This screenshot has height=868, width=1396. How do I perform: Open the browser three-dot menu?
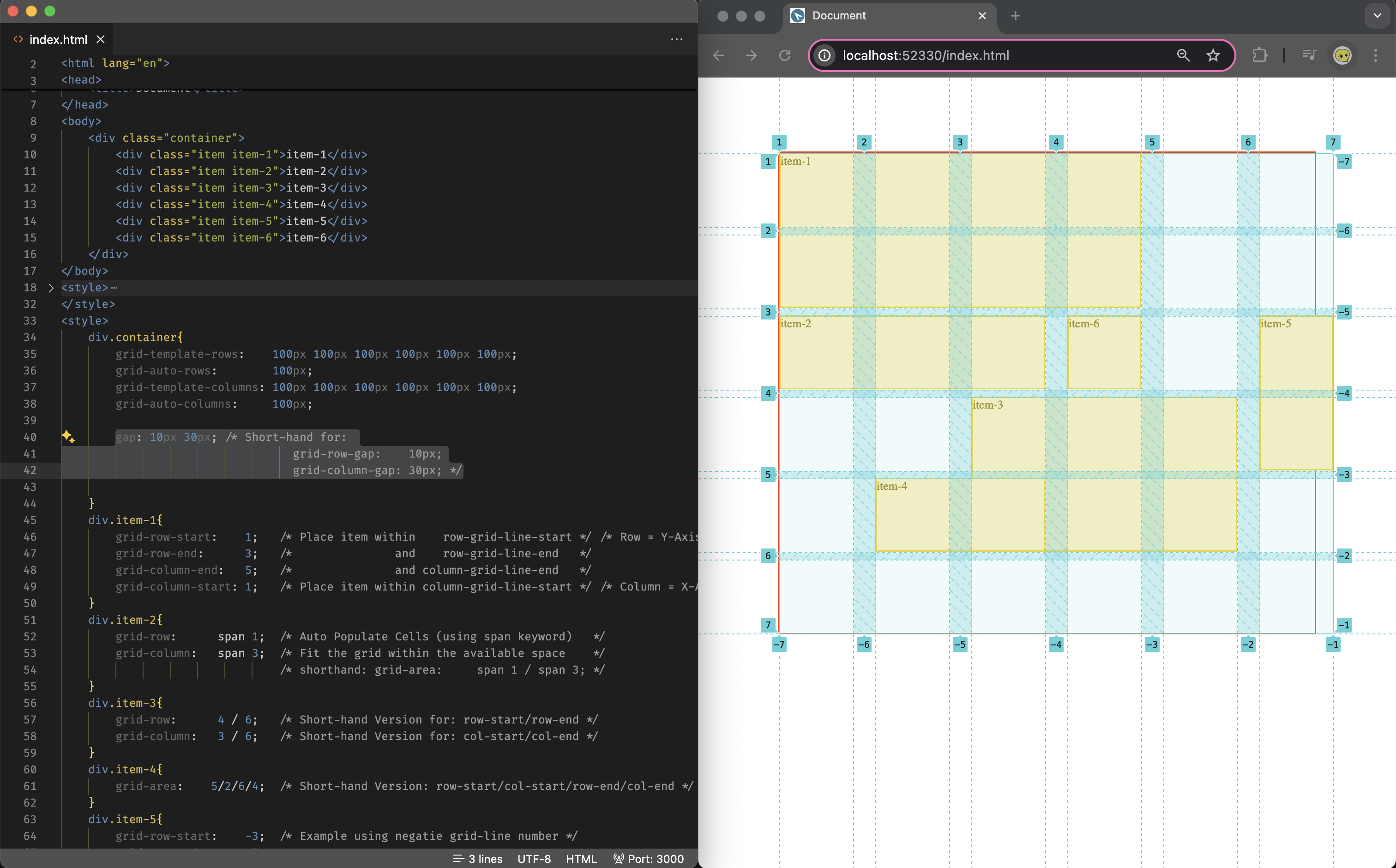1375,56
